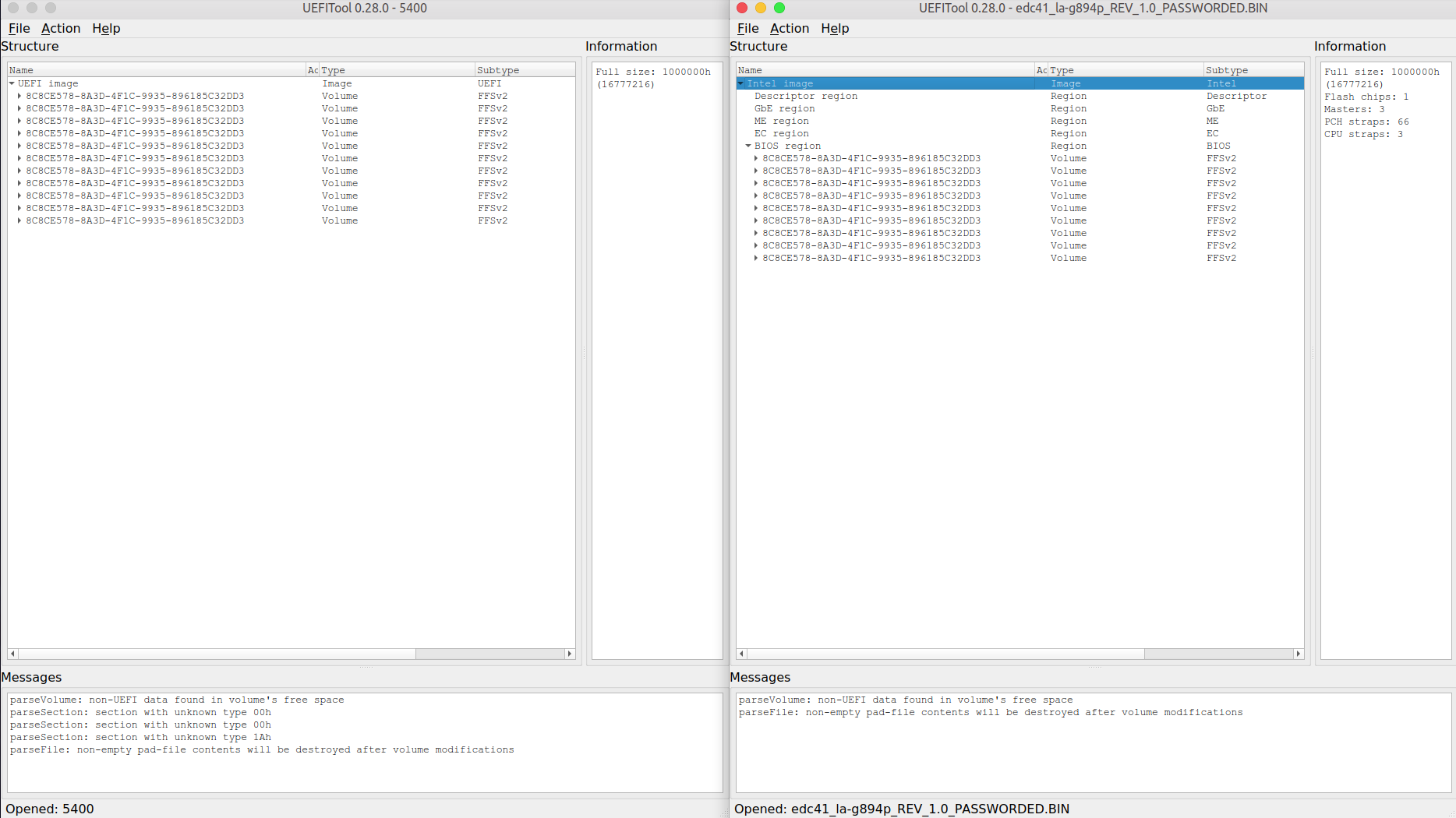The width and height of the screenshot is (1456, 818).
Task: Click Type column header in PASSWORDED.BIN window
Action: (1126, 70)
